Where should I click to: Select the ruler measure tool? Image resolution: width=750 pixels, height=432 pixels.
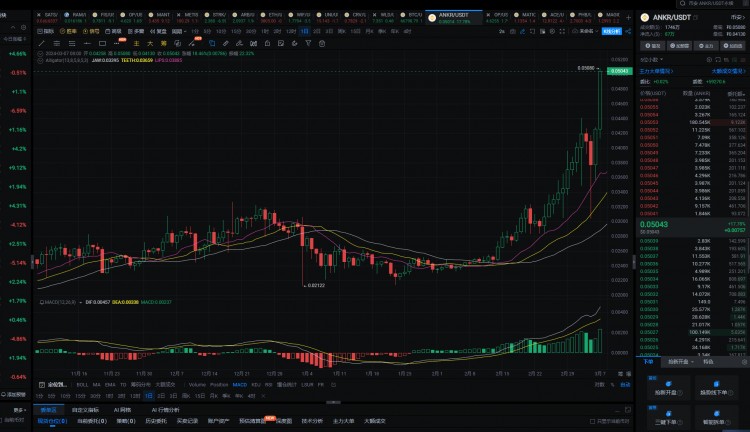225,44
